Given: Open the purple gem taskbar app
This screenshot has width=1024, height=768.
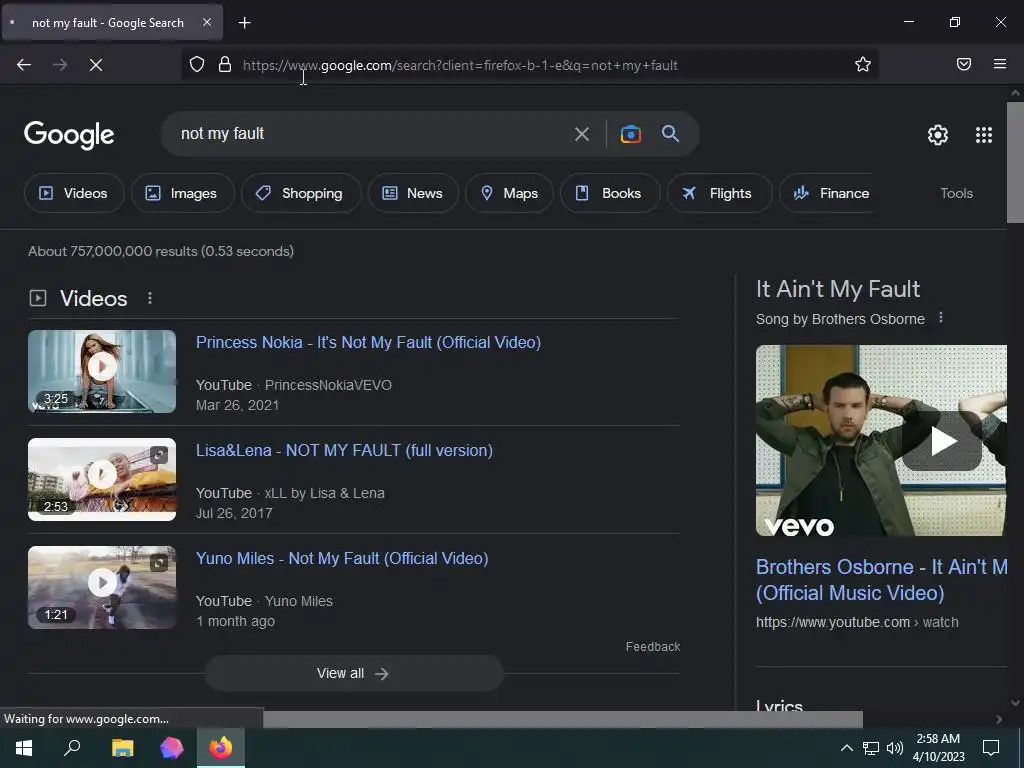Looking at the screenshot, I should (x=172, y=748).
